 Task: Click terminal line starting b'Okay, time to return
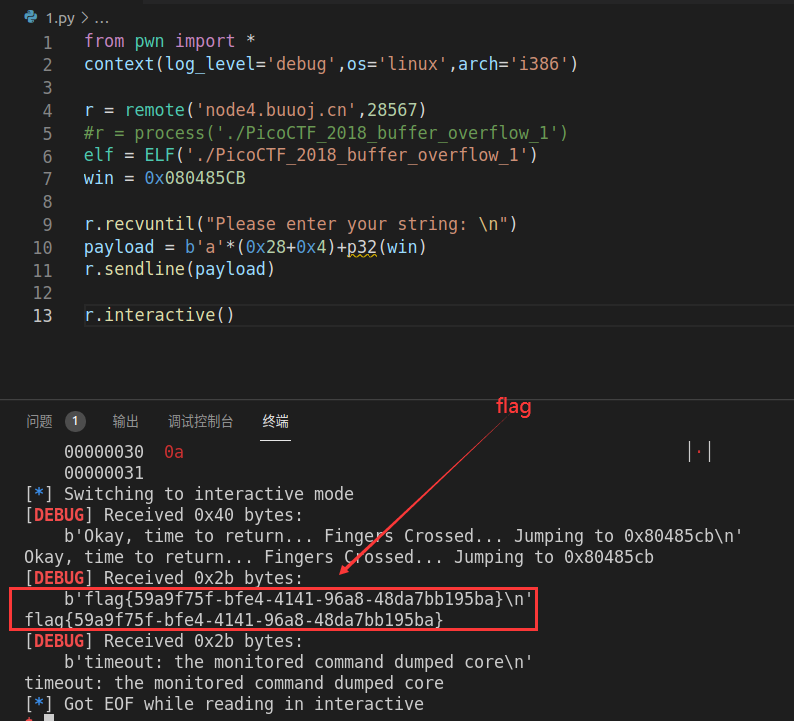[x=403, y=536]
